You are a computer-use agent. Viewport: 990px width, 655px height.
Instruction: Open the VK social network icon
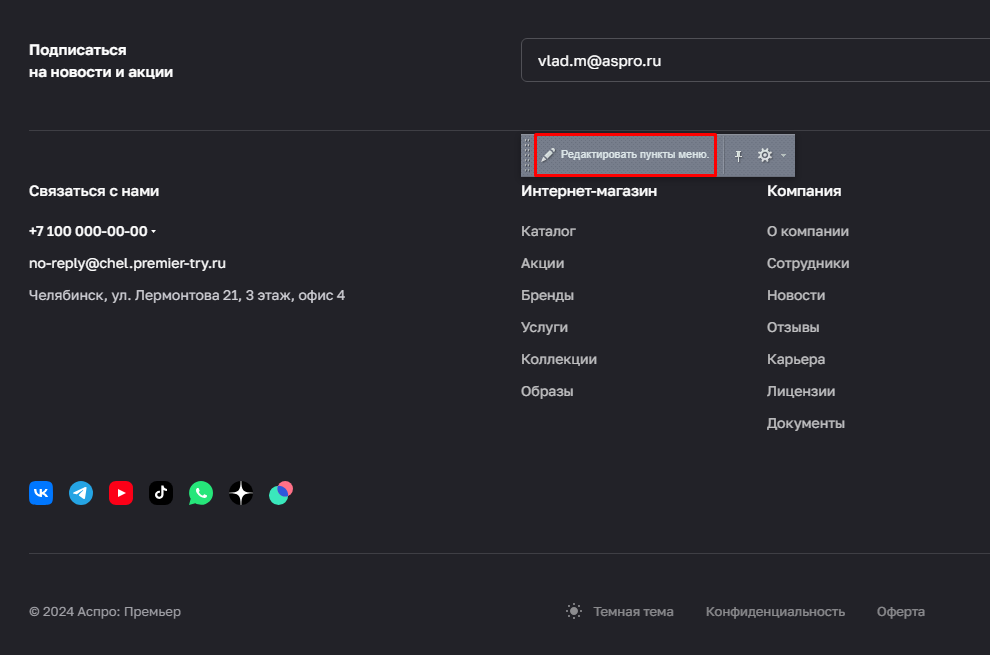[x=41, y=493]
